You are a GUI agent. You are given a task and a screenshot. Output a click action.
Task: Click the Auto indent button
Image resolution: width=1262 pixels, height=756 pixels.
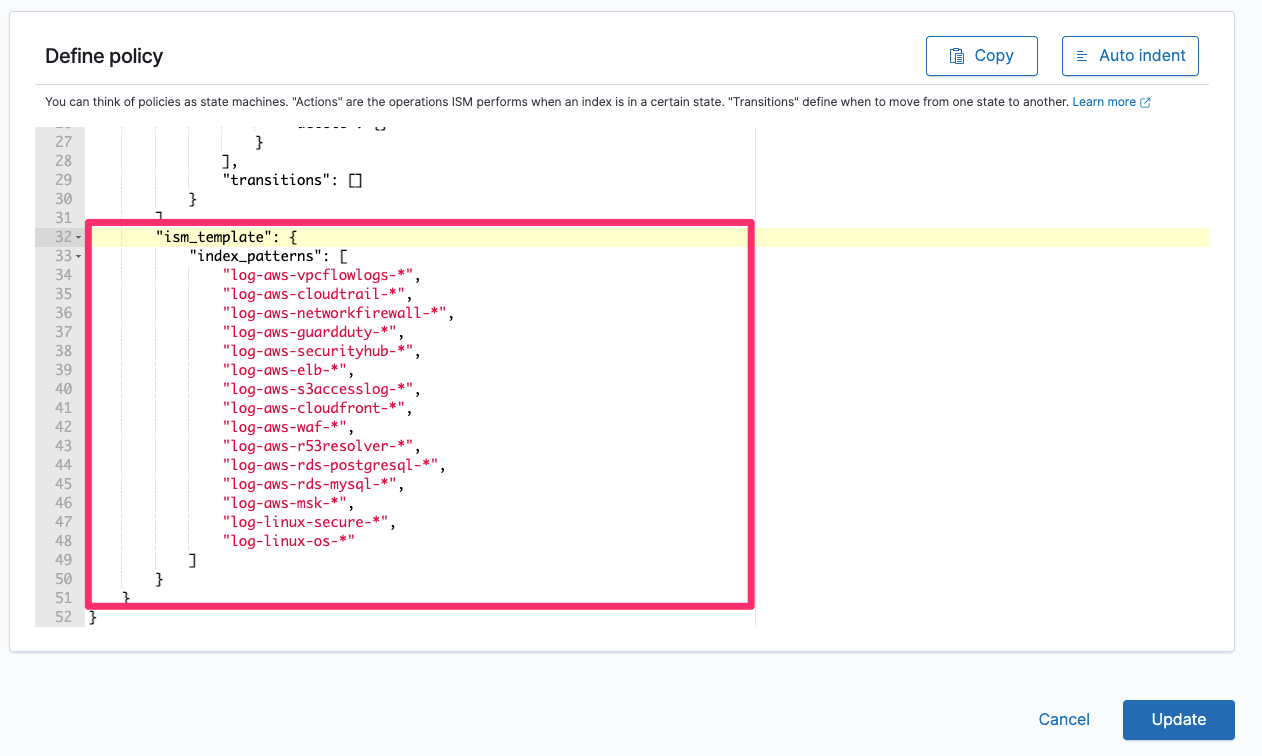1130,56
